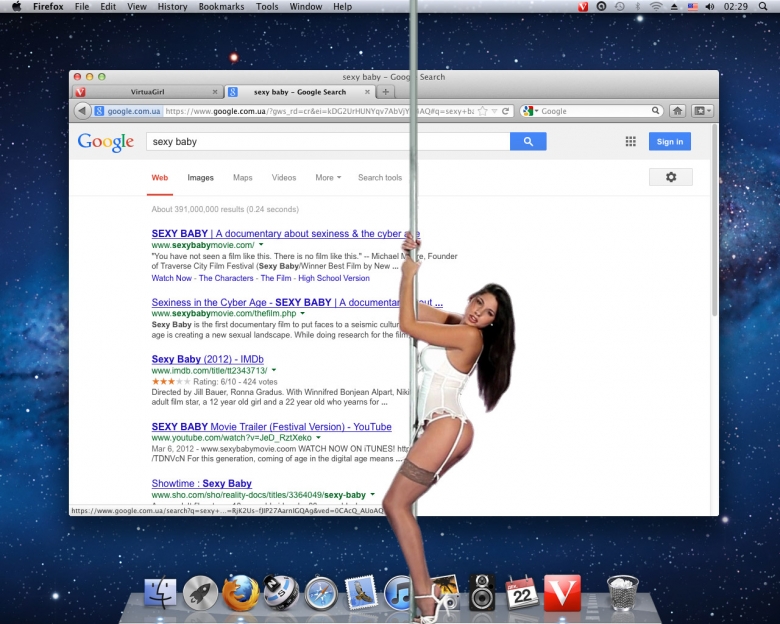Click the Wi-Fi icon in the menu bar
The width and height of the screenshot is (780, 624).
point(656,7)
